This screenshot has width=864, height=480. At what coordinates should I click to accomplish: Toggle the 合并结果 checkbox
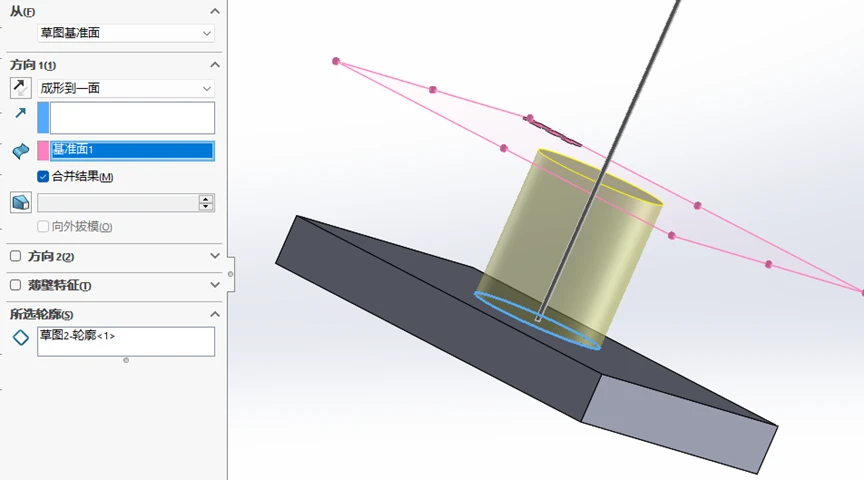click(43, 176)
